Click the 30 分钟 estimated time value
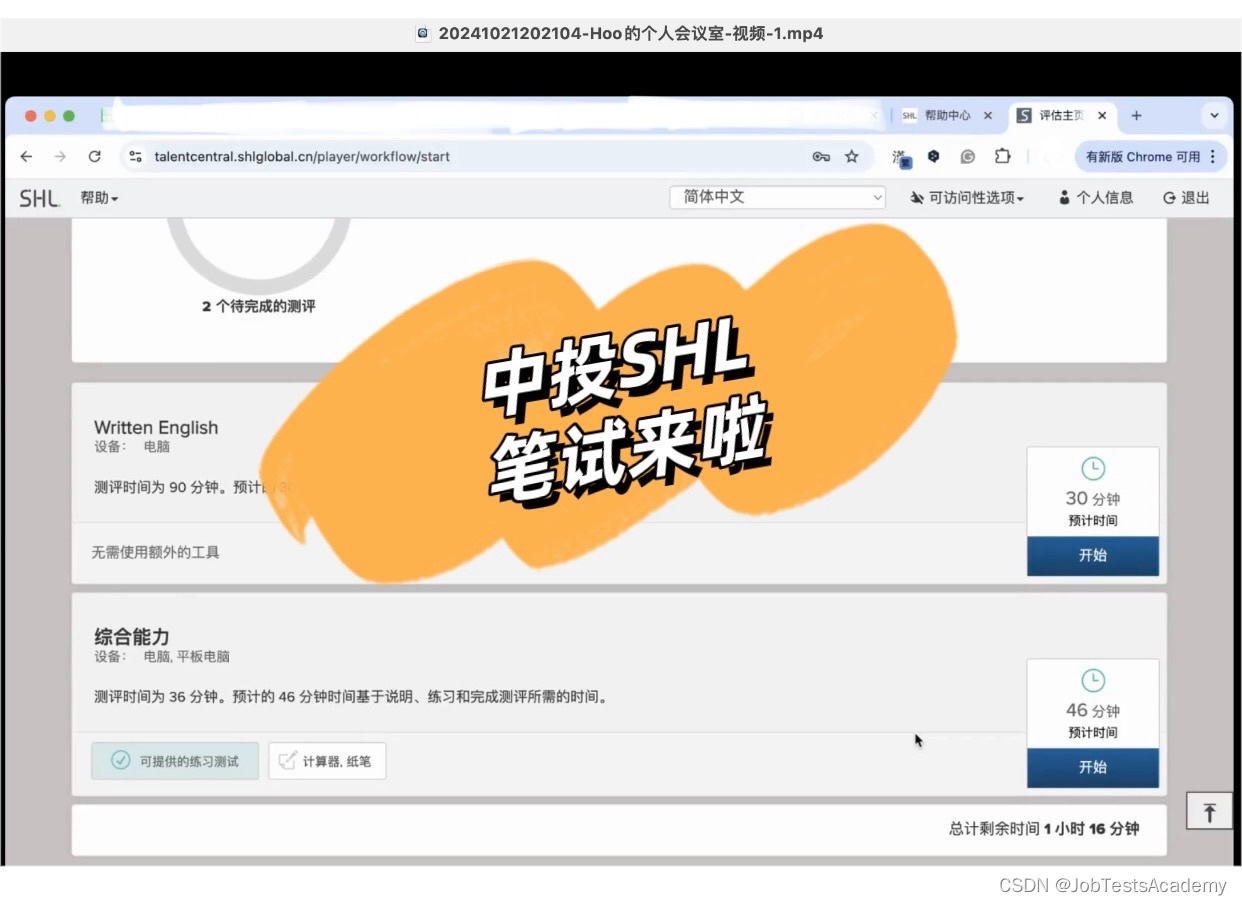 (1093, 499)
